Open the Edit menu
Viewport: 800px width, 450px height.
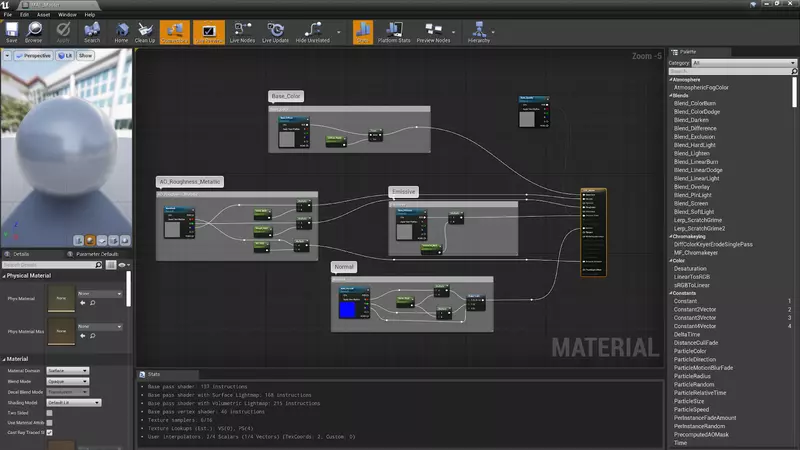[x=24, y=15]
